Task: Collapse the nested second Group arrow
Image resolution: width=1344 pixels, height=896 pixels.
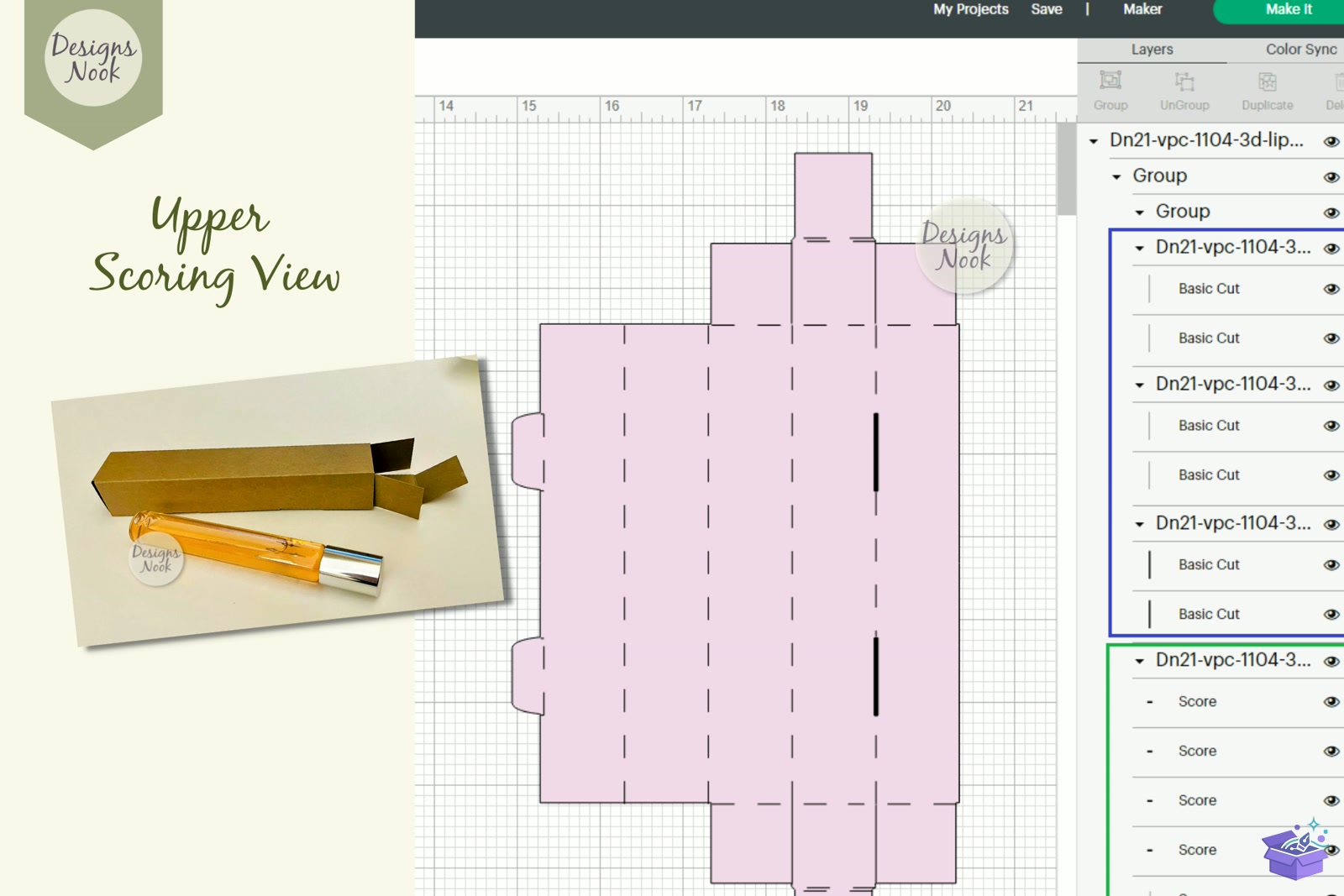Action: point(1140,212)
